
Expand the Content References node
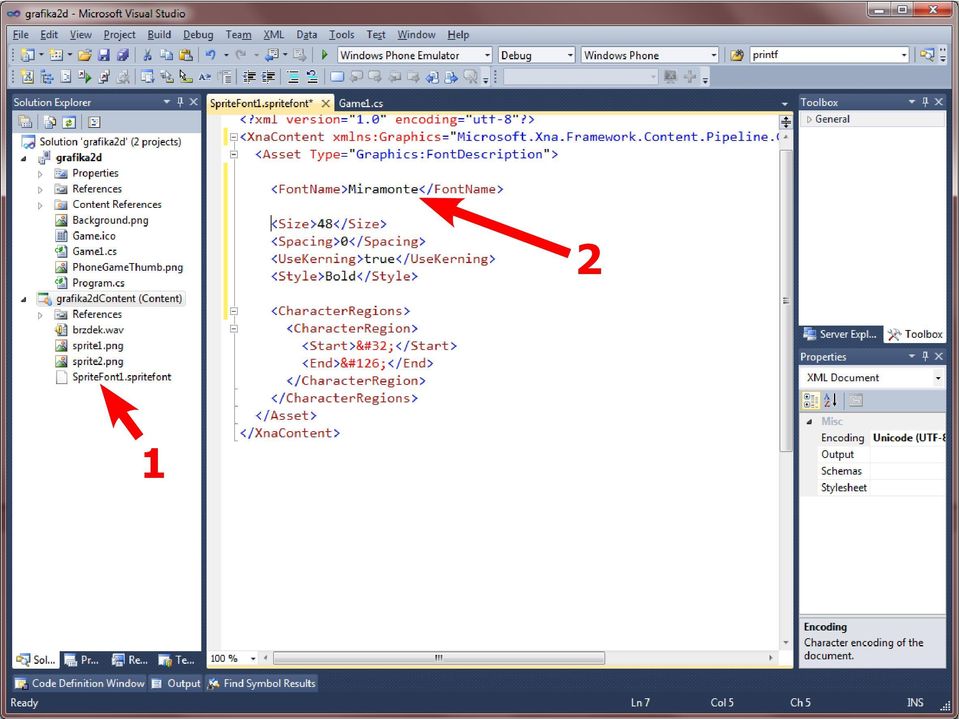[40, 205]
